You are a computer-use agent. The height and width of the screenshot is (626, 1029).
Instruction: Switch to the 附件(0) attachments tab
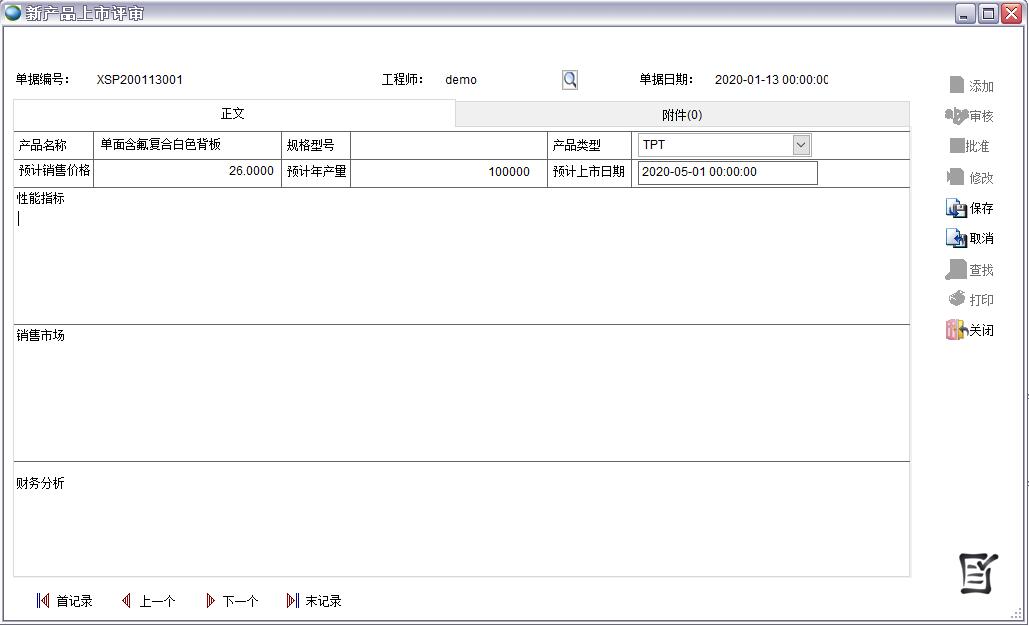(x=682, y=115)
